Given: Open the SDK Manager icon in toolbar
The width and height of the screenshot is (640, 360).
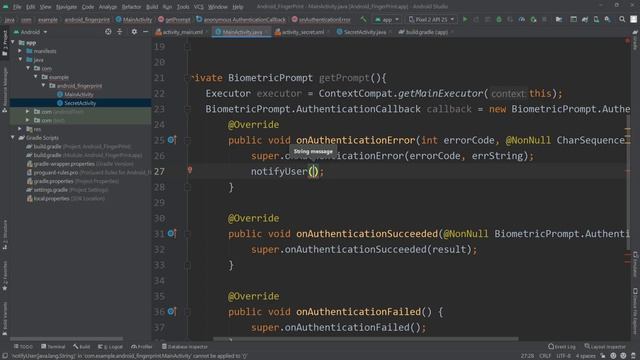Looking at the screenshot, I should [608, 19].
